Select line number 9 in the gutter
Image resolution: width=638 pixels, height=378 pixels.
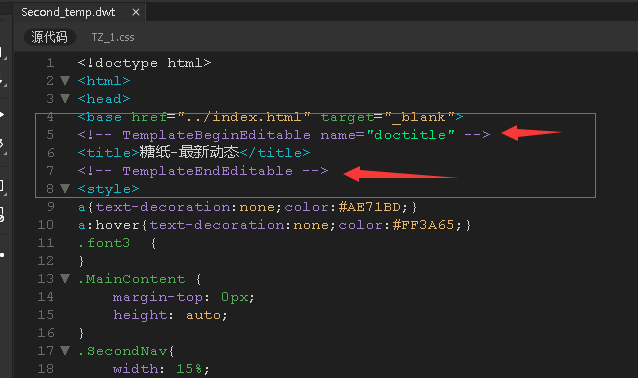click(50, 207)
